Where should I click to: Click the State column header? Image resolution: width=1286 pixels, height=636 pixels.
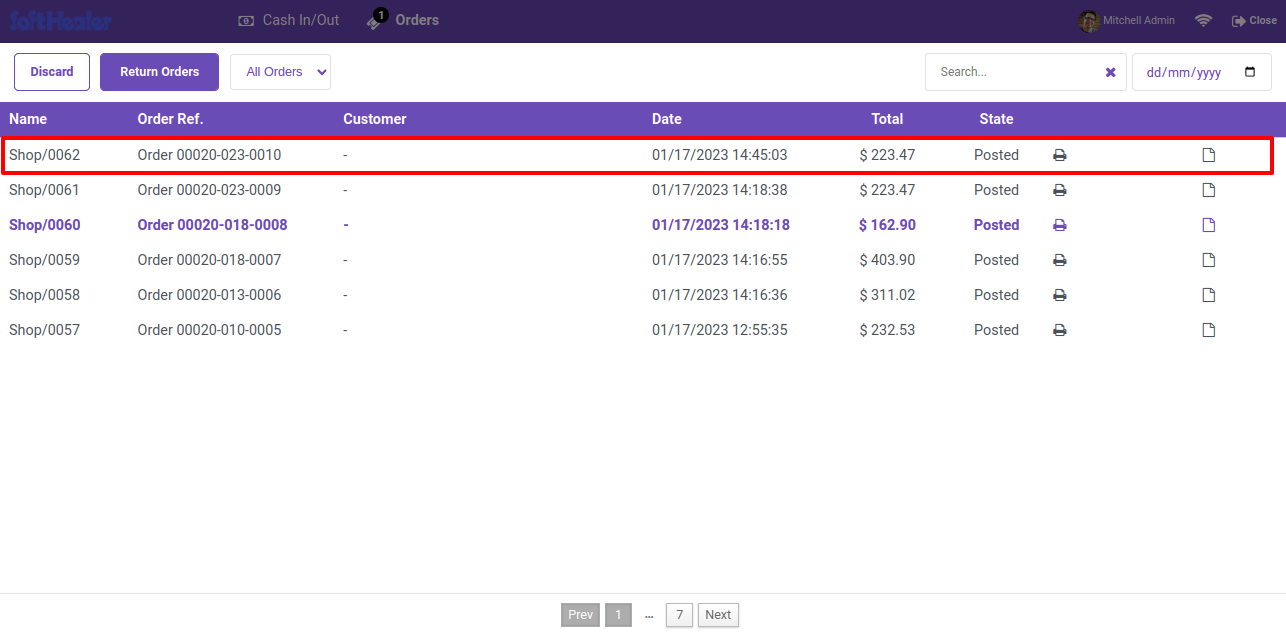996,119
